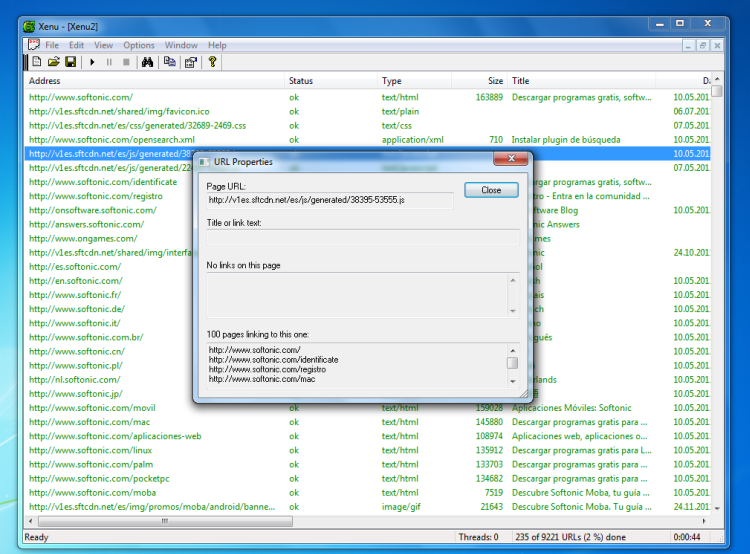750x554 pixels.
Task: Pause the link check with pause icon
Action: [x=109, y=62]
